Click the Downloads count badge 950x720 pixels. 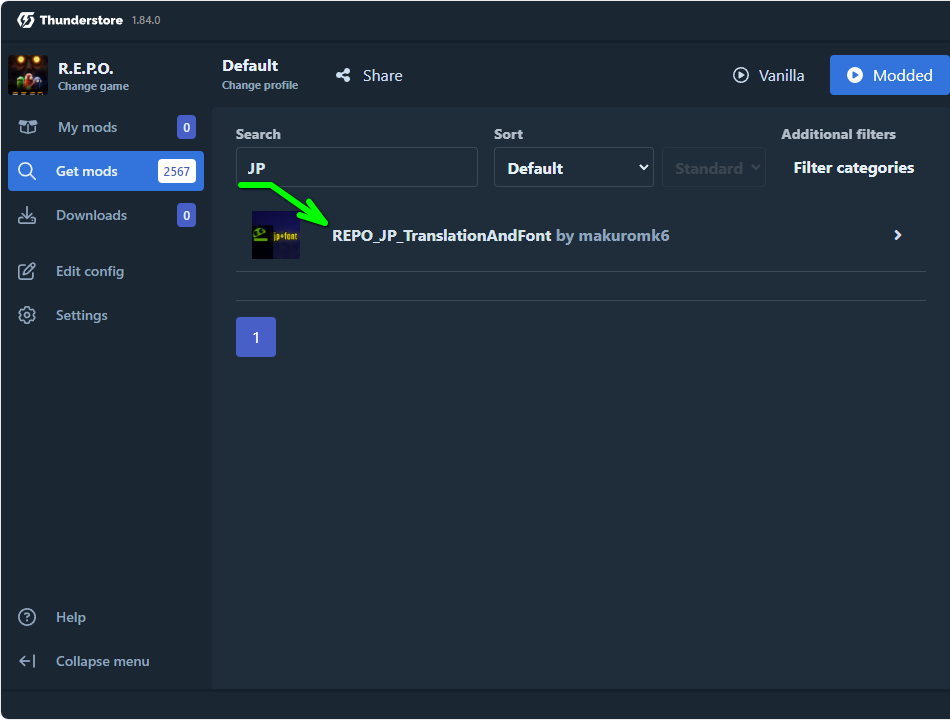point(187,215)
